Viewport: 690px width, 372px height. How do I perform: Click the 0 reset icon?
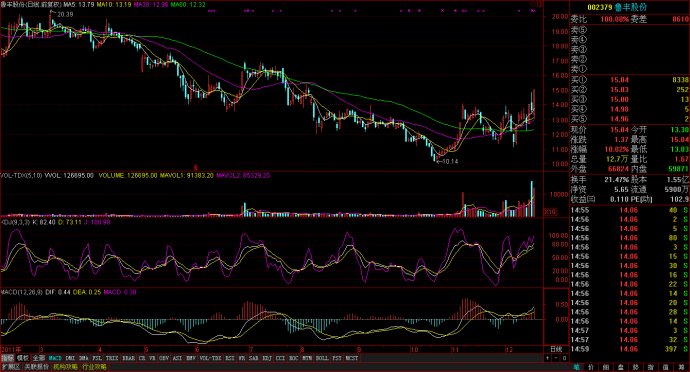pyautogui.click(x=564, y=358)
